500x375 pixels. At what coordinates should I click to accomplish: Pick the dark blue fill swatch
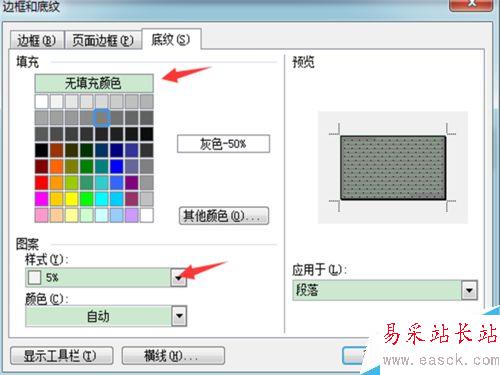coord(116,150)
